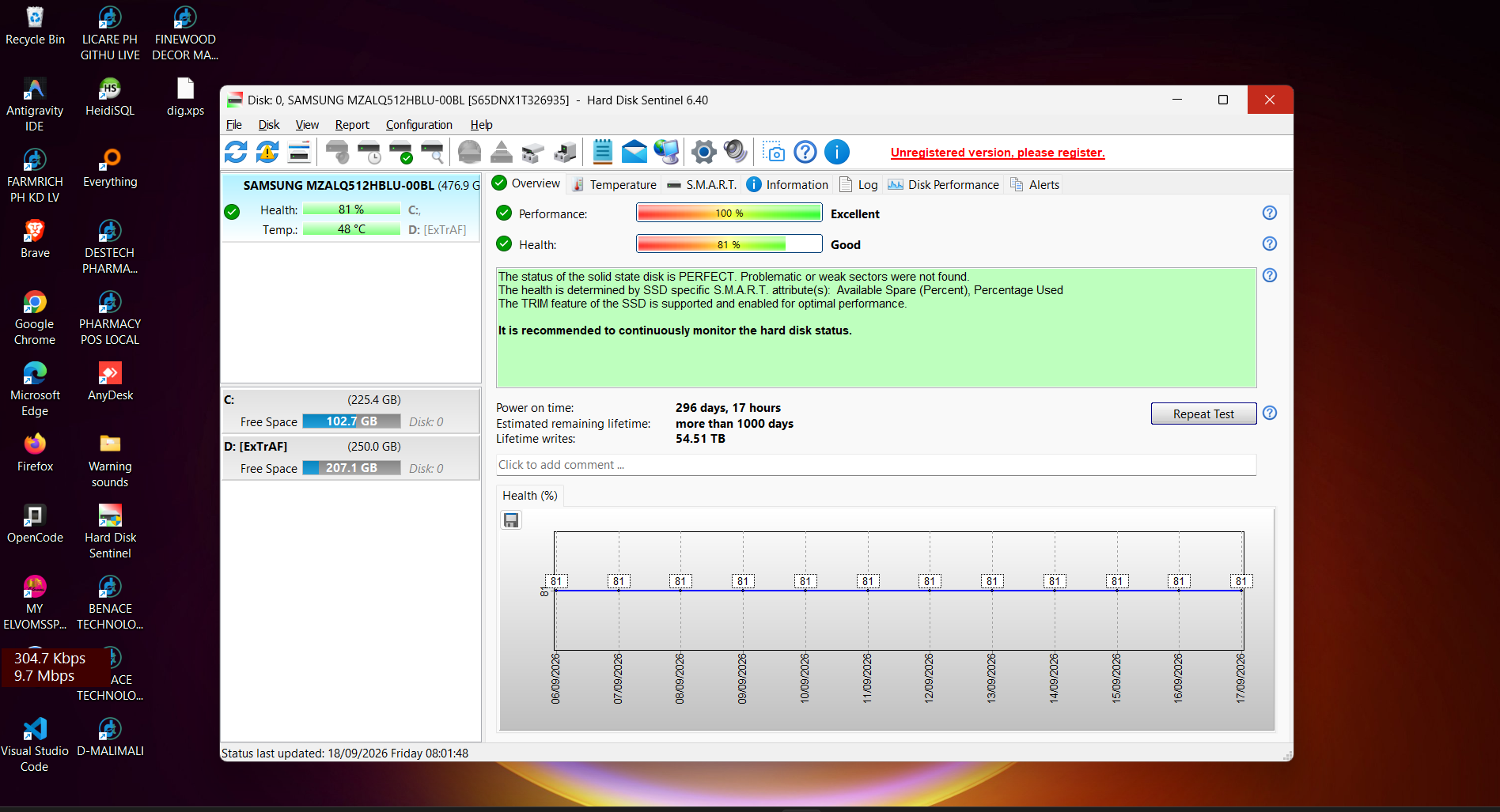Click the eject-shaped disk toolbar icon
Image resolution: width=1500 pixels, height=812 pixels.
[x=501, y=152]
